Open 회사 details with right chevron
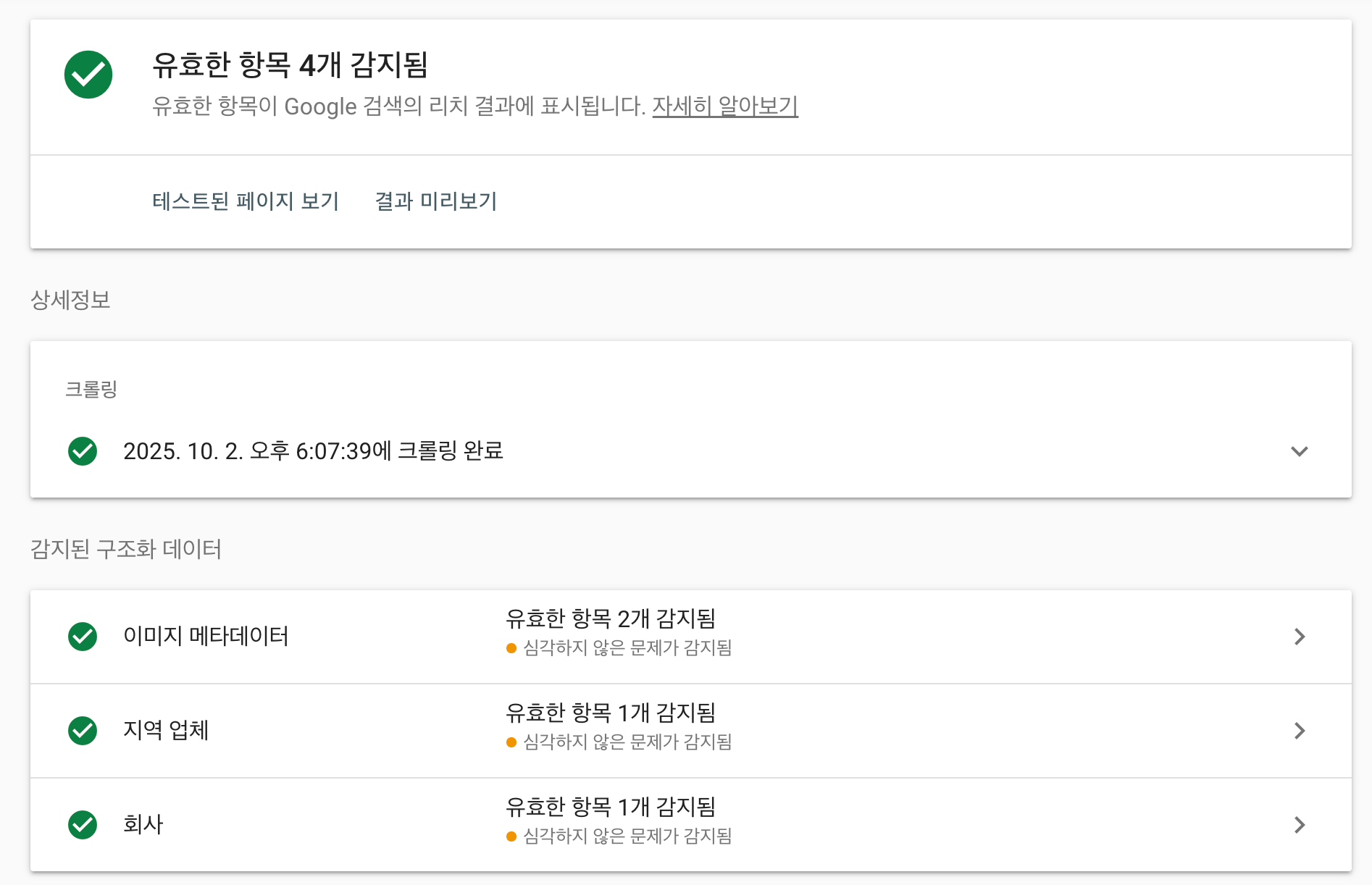This screenshot has width=1372, height=885. pyautogui.click(x=1300, y=825)
